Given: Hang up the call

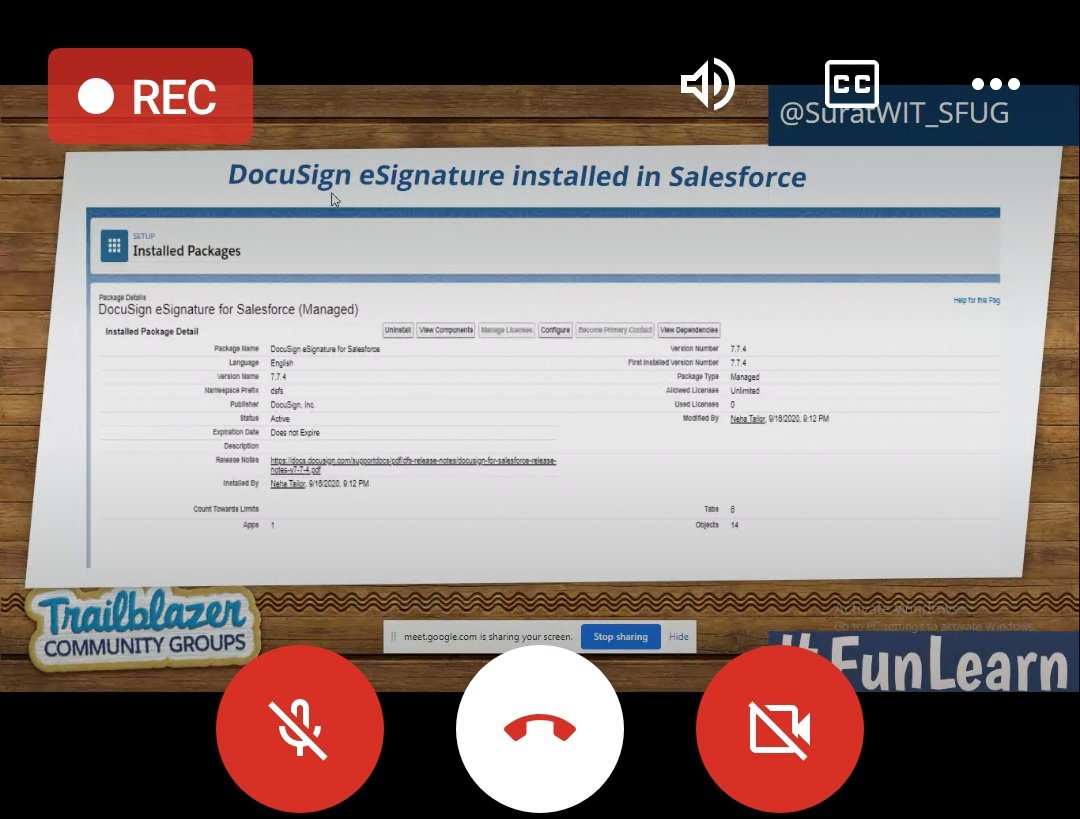Looking at the screenshot, I should [x=540, y=729].
